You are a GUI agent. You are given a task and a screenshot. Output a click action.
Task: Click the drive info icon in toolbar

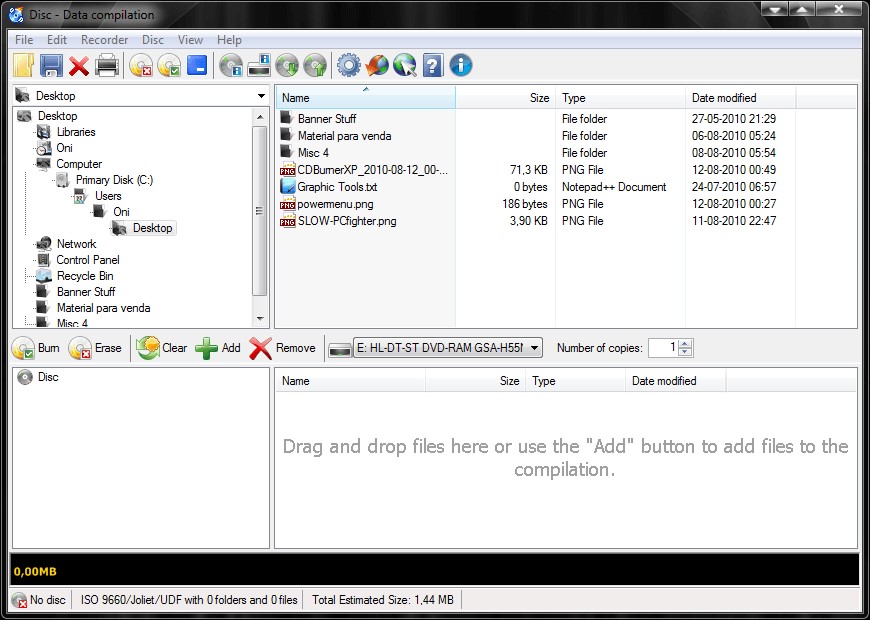coord(259,66)
